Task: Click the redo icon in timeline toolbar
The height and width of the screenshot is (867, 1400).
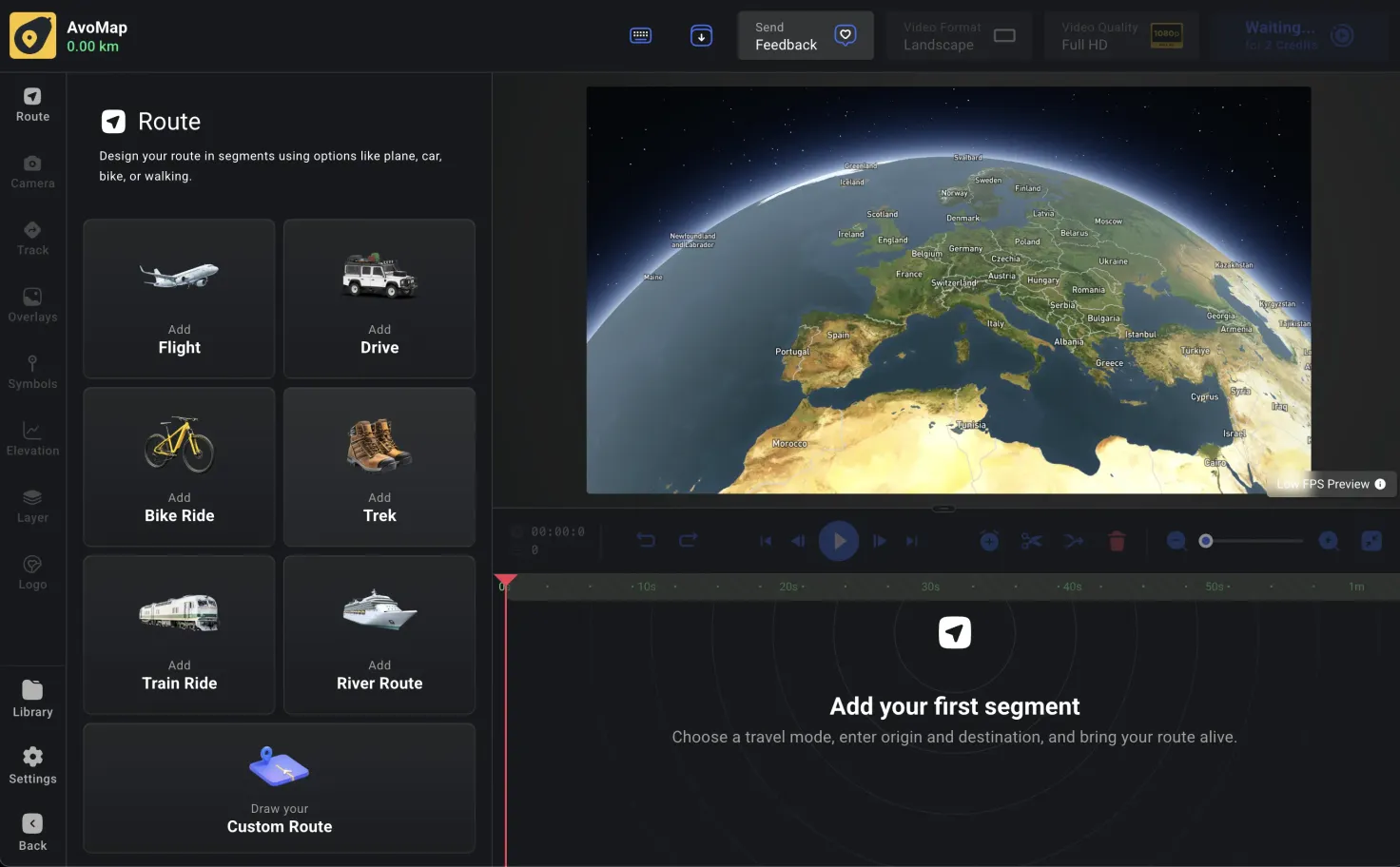Action: coord(688,541)
